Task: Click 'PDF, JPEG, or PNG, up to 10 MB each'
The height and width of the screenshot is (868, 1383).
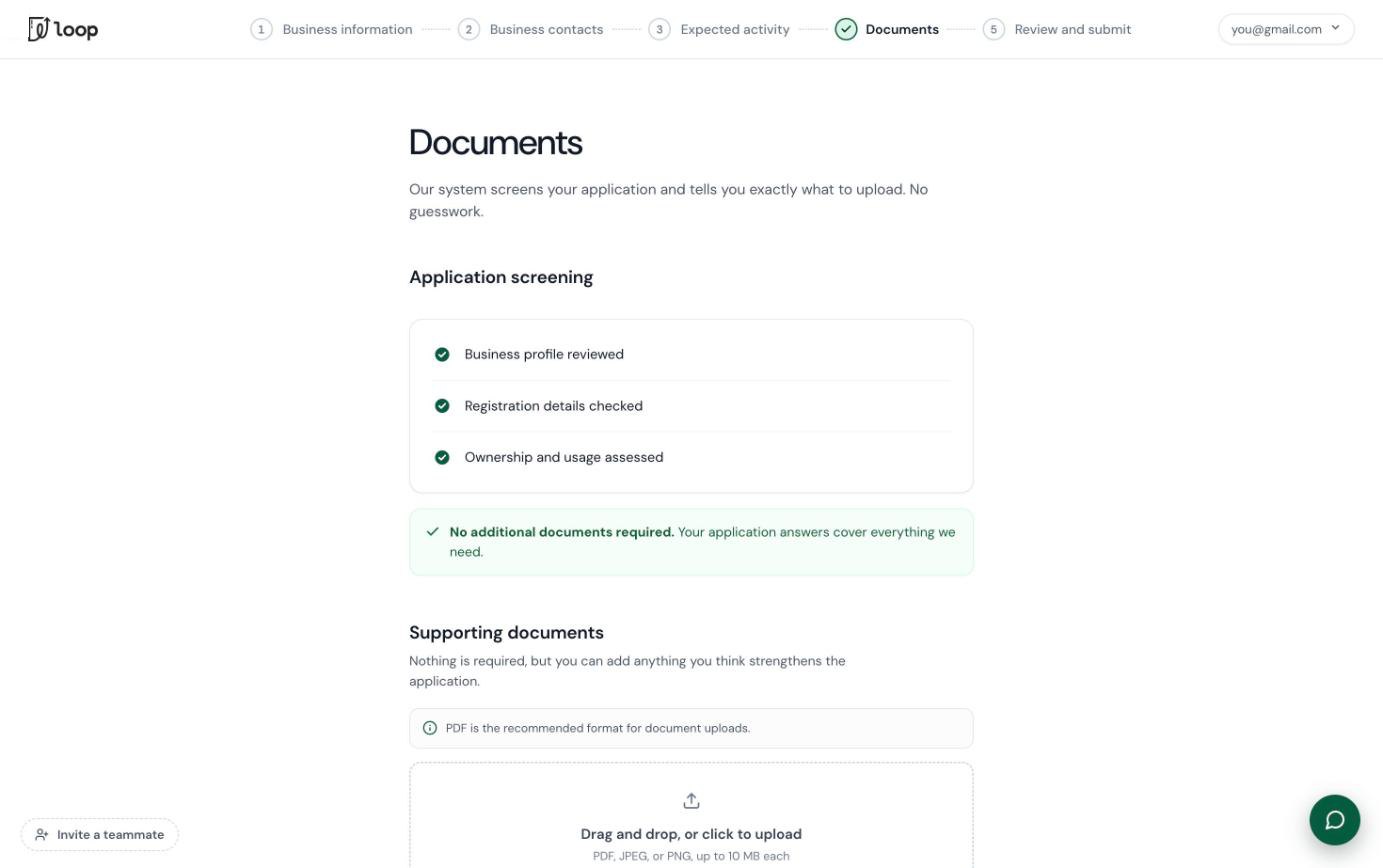Action: pos(691,856)
